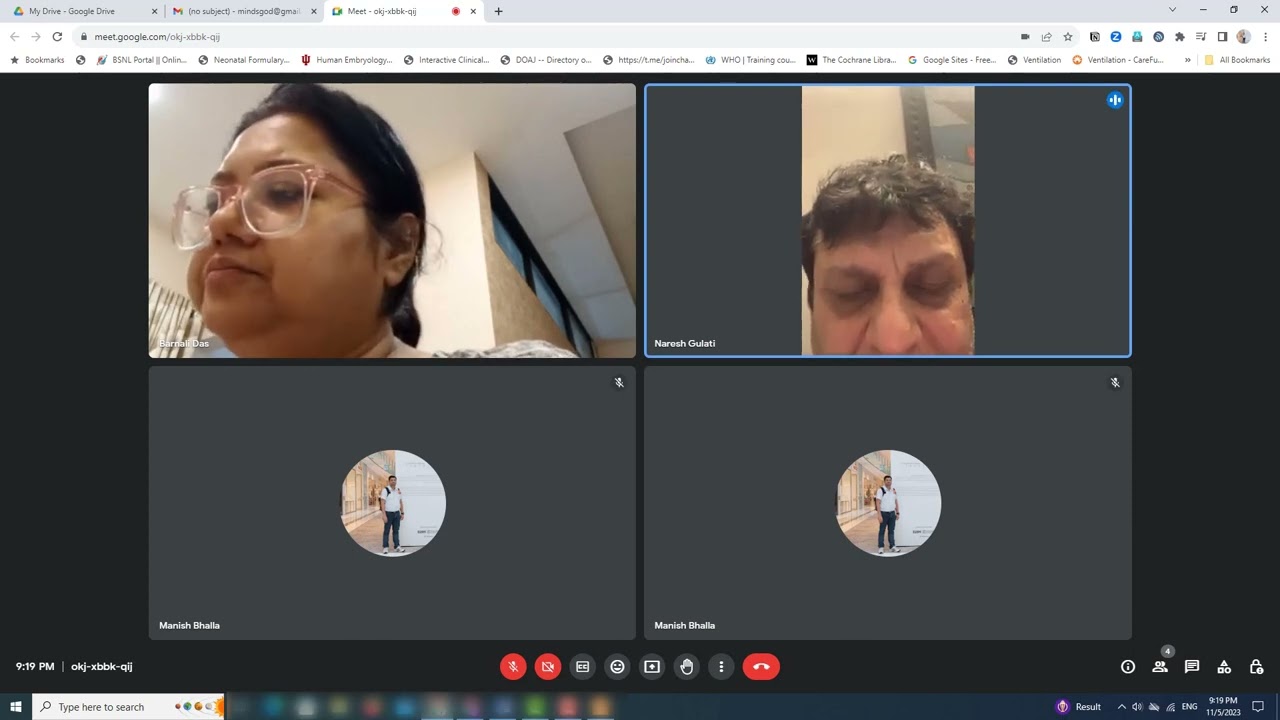Open the Extensions puzzle icon
Screen dimensions: 1280x720
1180,36
